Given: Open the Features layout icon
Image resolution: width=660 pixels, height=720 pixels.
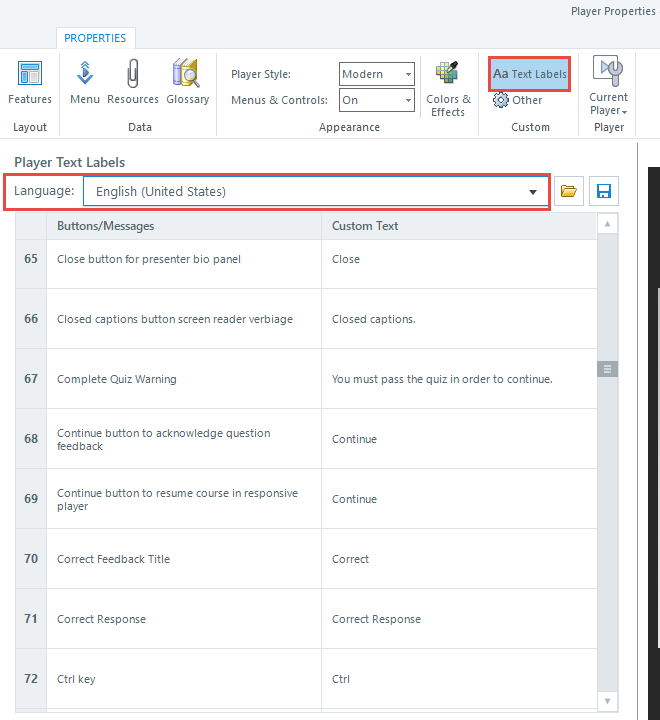Looking at the screenshot, I should [30, 82].
